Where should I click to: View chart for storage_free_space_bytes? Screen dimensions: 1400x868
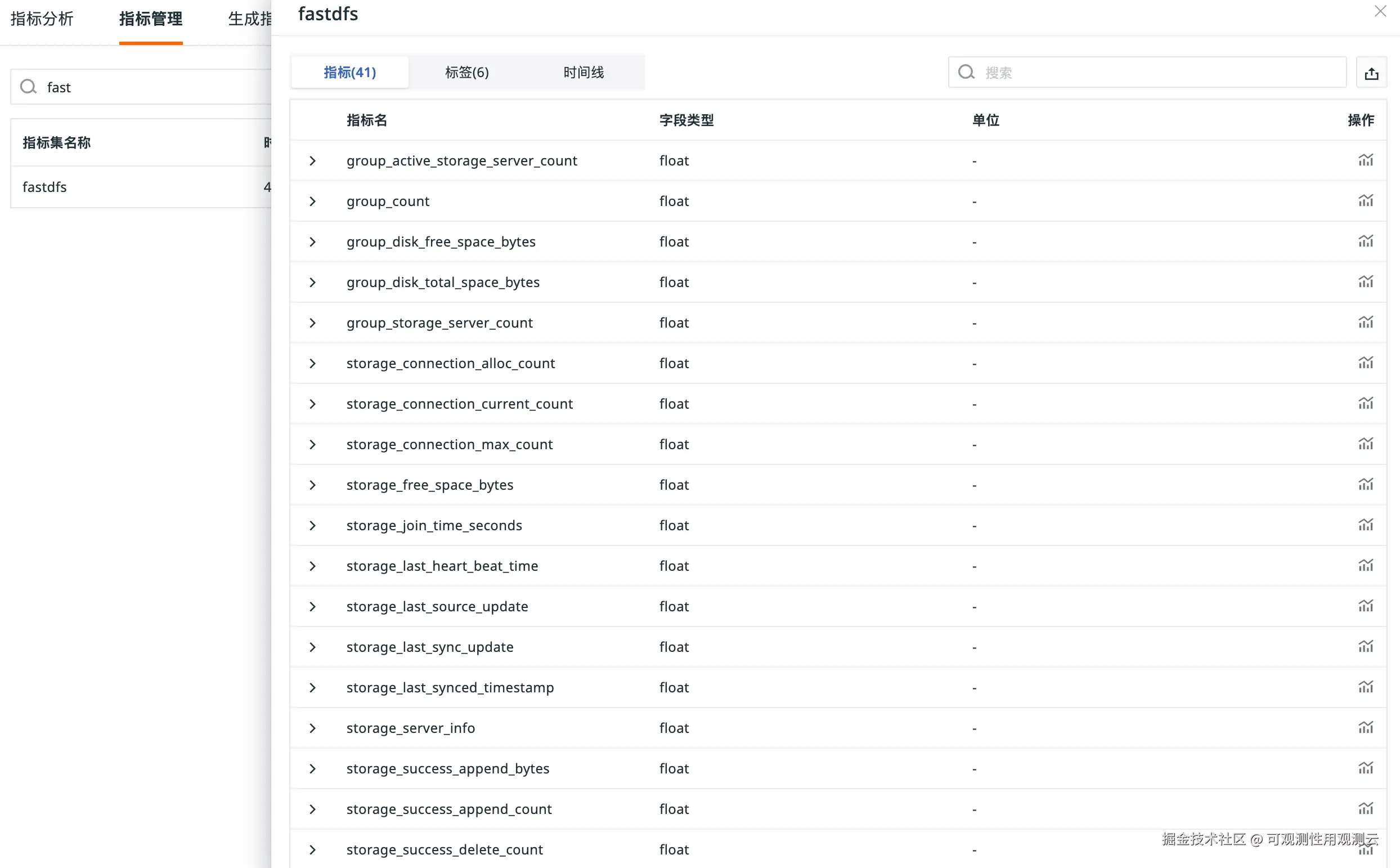(1365, 485)
